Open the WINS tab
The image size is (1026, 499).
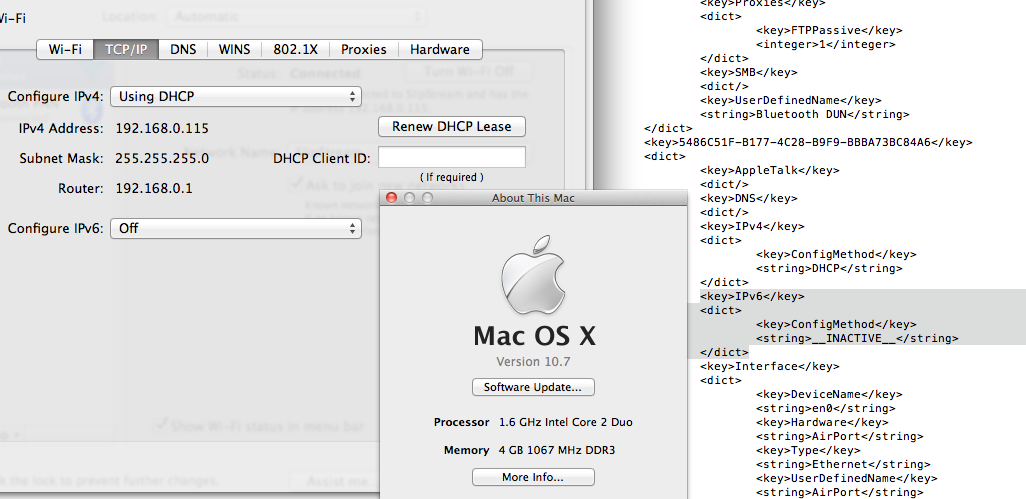[x=234, y=50]
